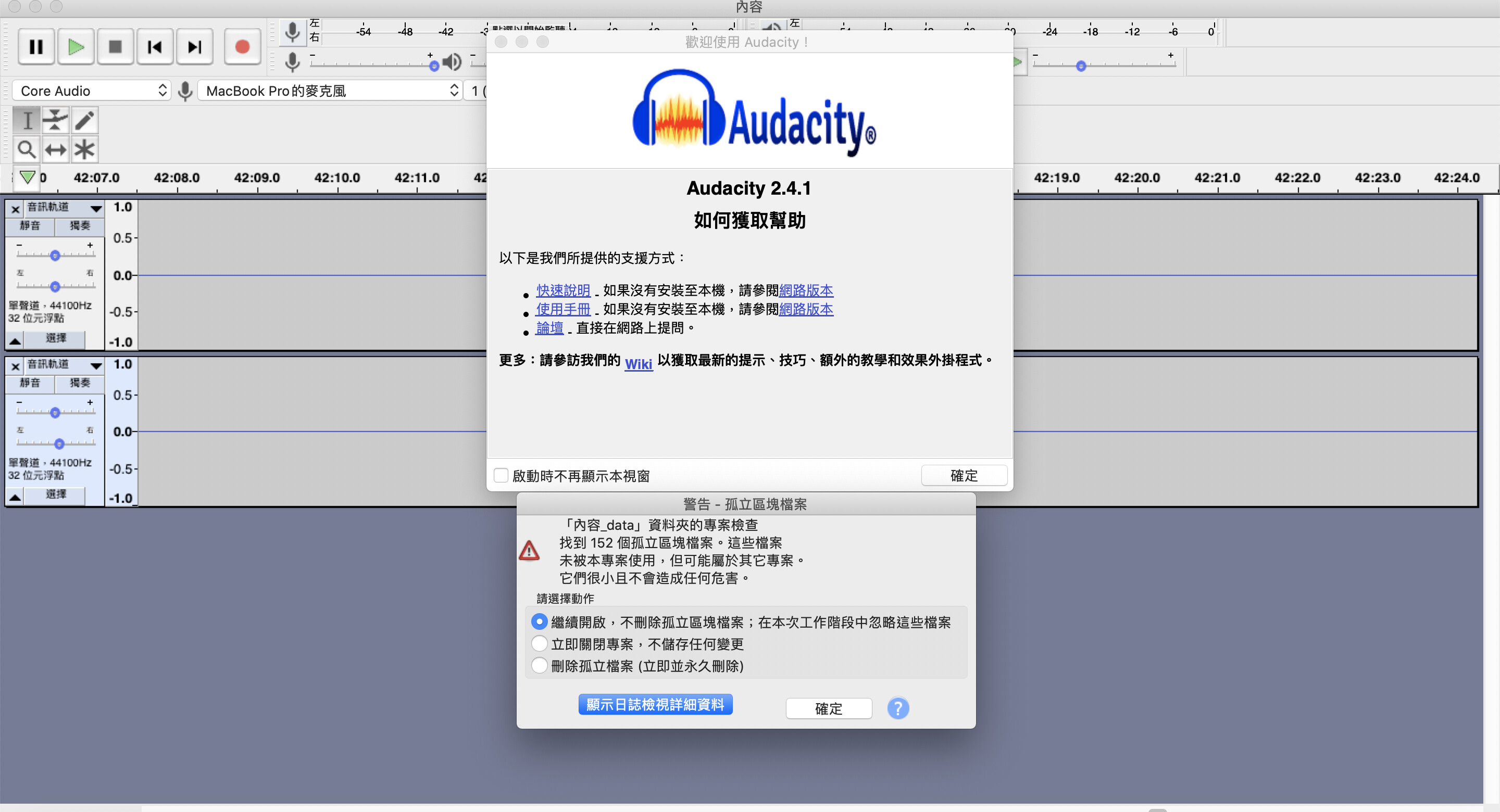Viewport: 1500px width, 812px height.
Task: Click 確定 in the orphan warning dialog
Action: [829, 708]
